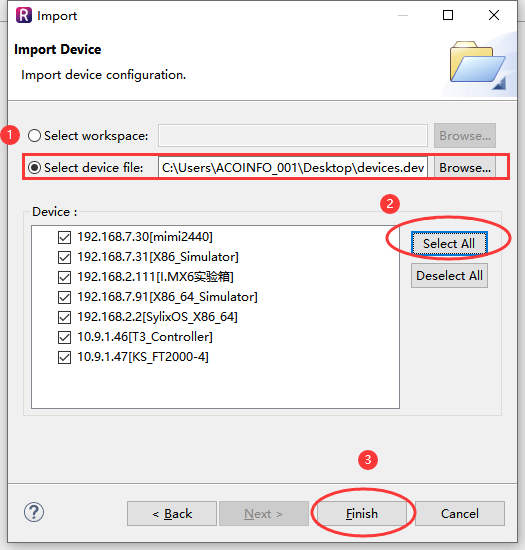Maximize the Import dialog window

click(x=448, y=15)
